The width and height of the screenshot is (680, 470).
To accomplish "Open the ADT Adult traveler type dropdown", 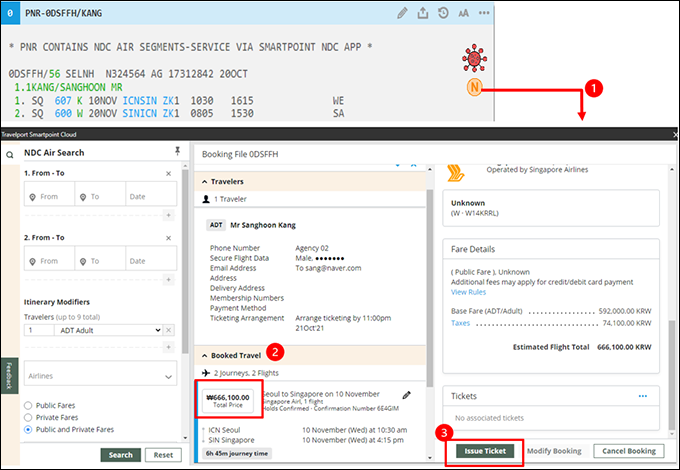I will point(108,330).
